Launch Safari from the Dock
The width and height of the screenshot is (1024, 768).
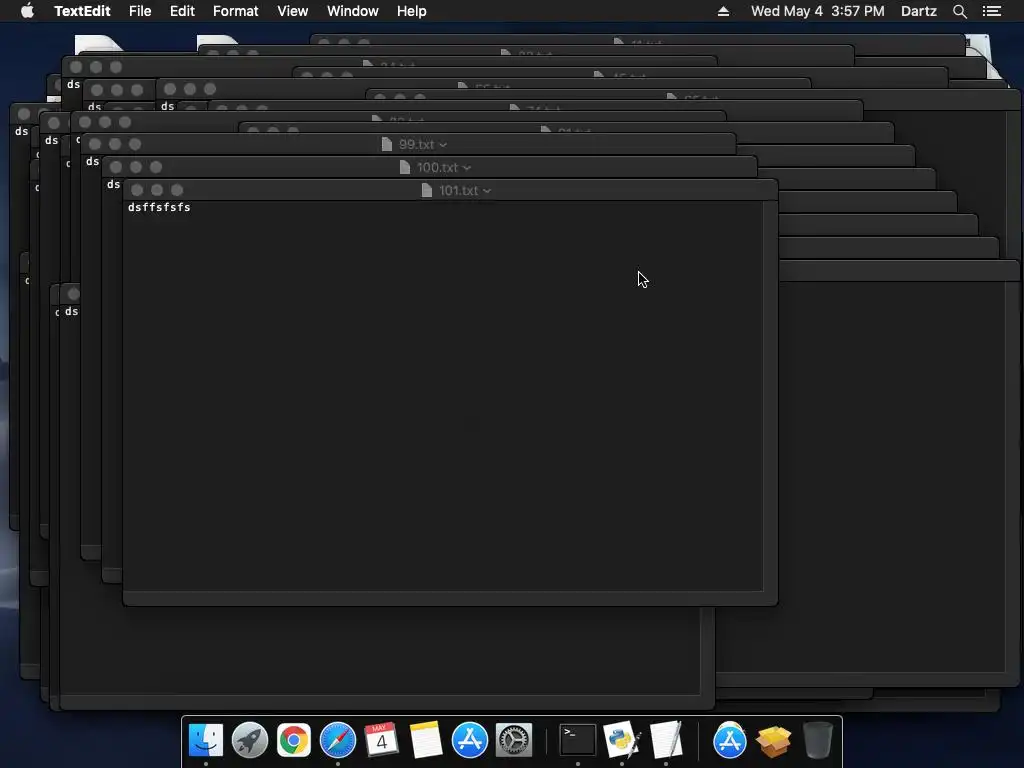click(338, 740)
